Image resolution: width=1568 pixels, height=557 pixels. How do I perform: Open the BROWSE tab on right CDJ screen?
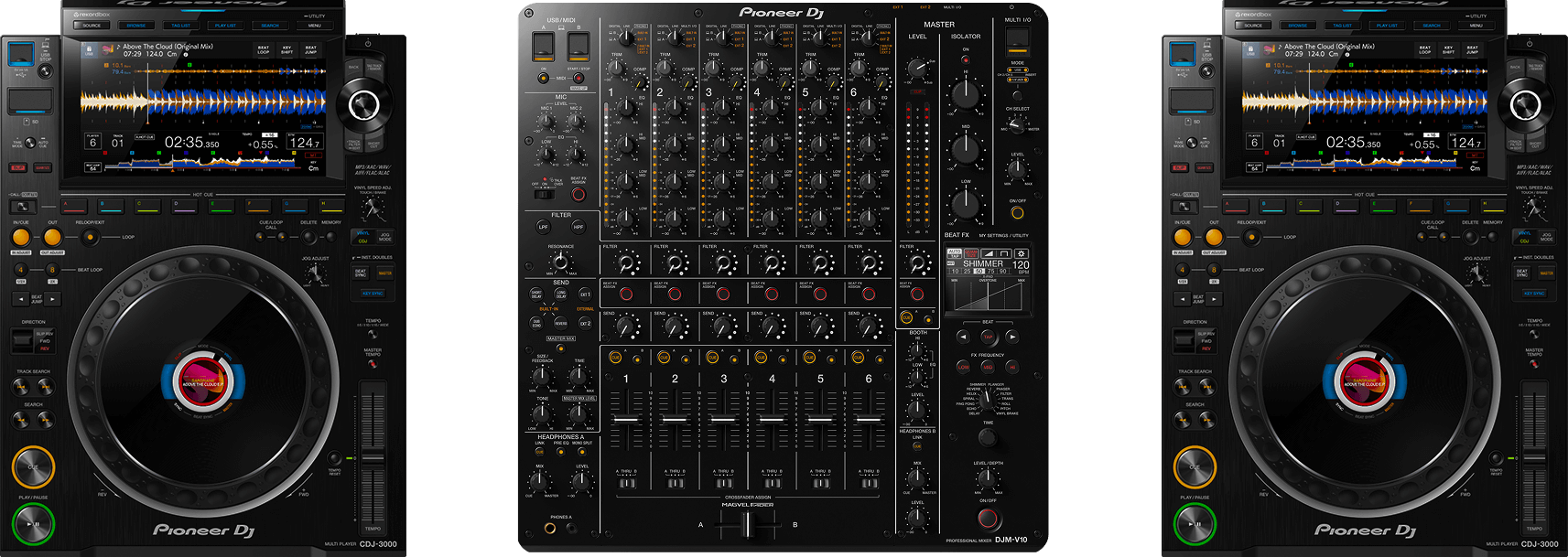[1298, 26]
